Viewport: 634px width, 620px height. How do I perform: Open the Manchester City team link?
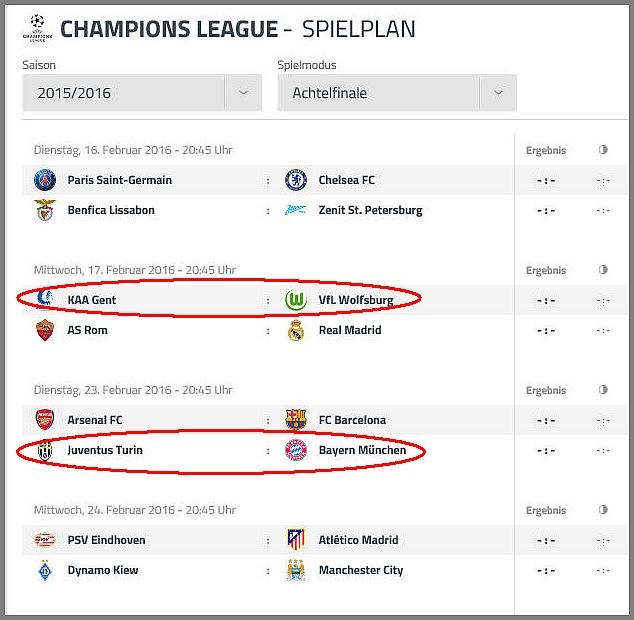click(361, 570)
